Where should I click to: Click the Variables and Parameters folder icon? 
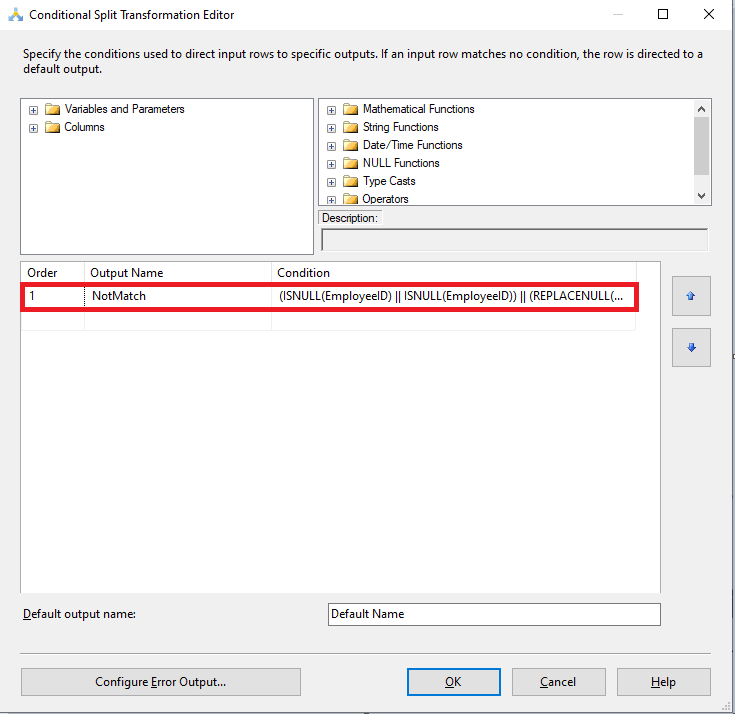click(x=52, y=109)
